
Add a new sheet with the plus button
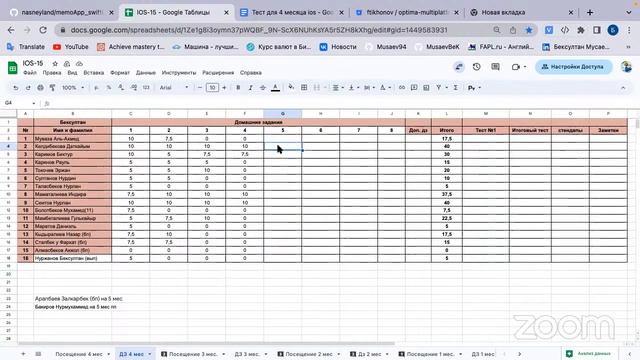pos(23,354)
